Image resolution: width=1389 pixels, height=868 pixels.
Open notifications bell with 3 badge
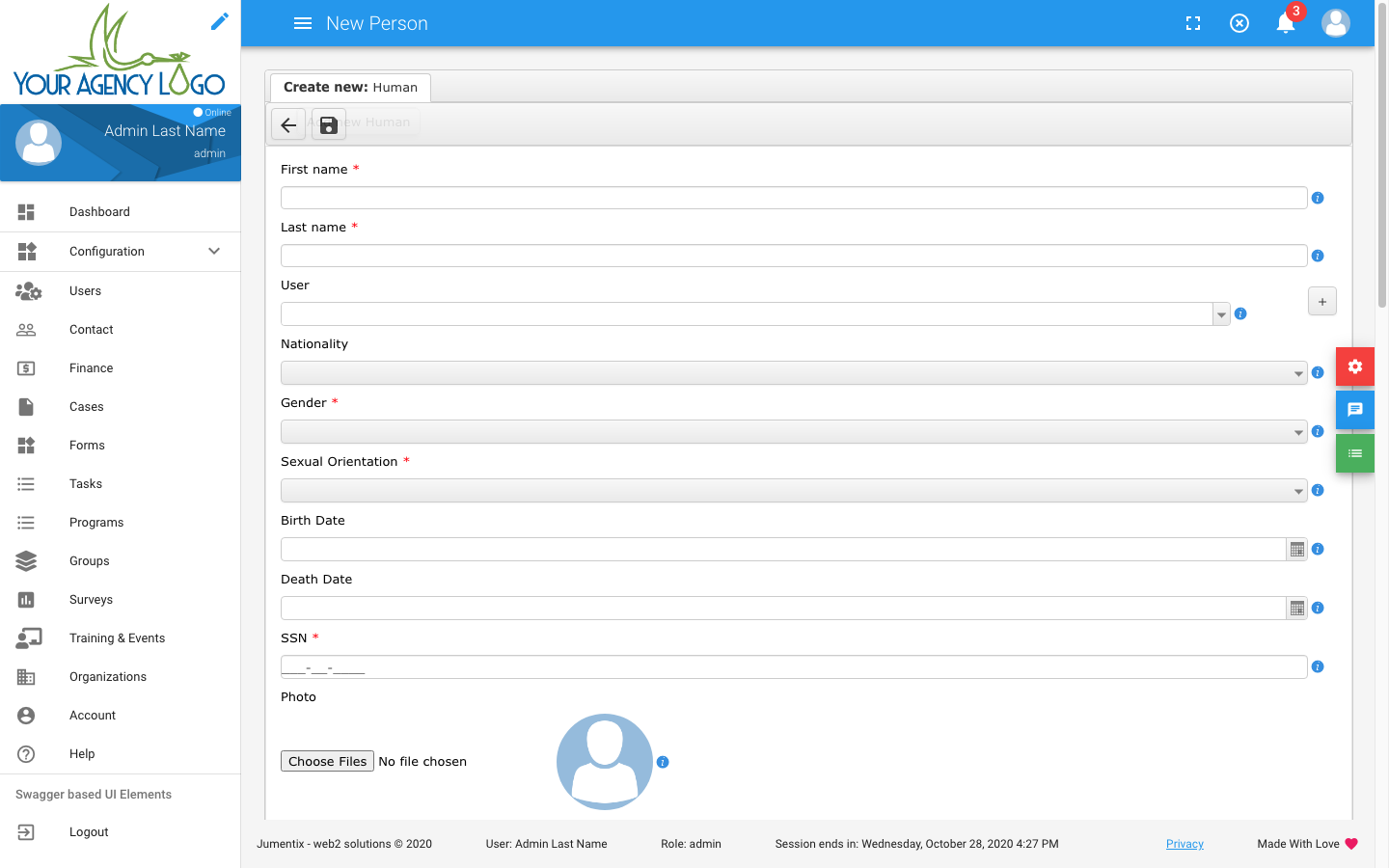pos(1287,21)
